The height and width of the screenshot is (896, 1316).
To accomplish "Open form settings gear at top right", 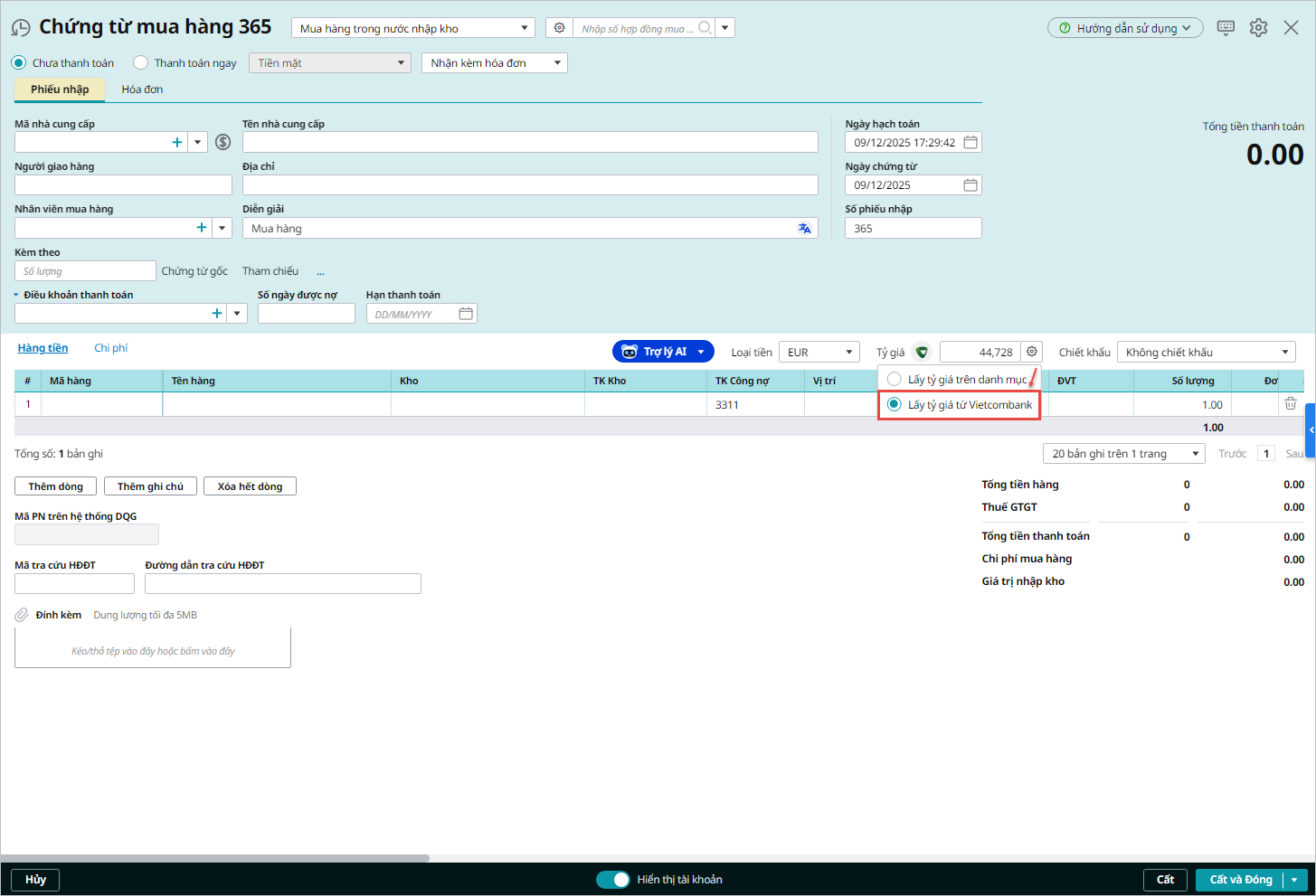I will click(x=1258, y=28).
